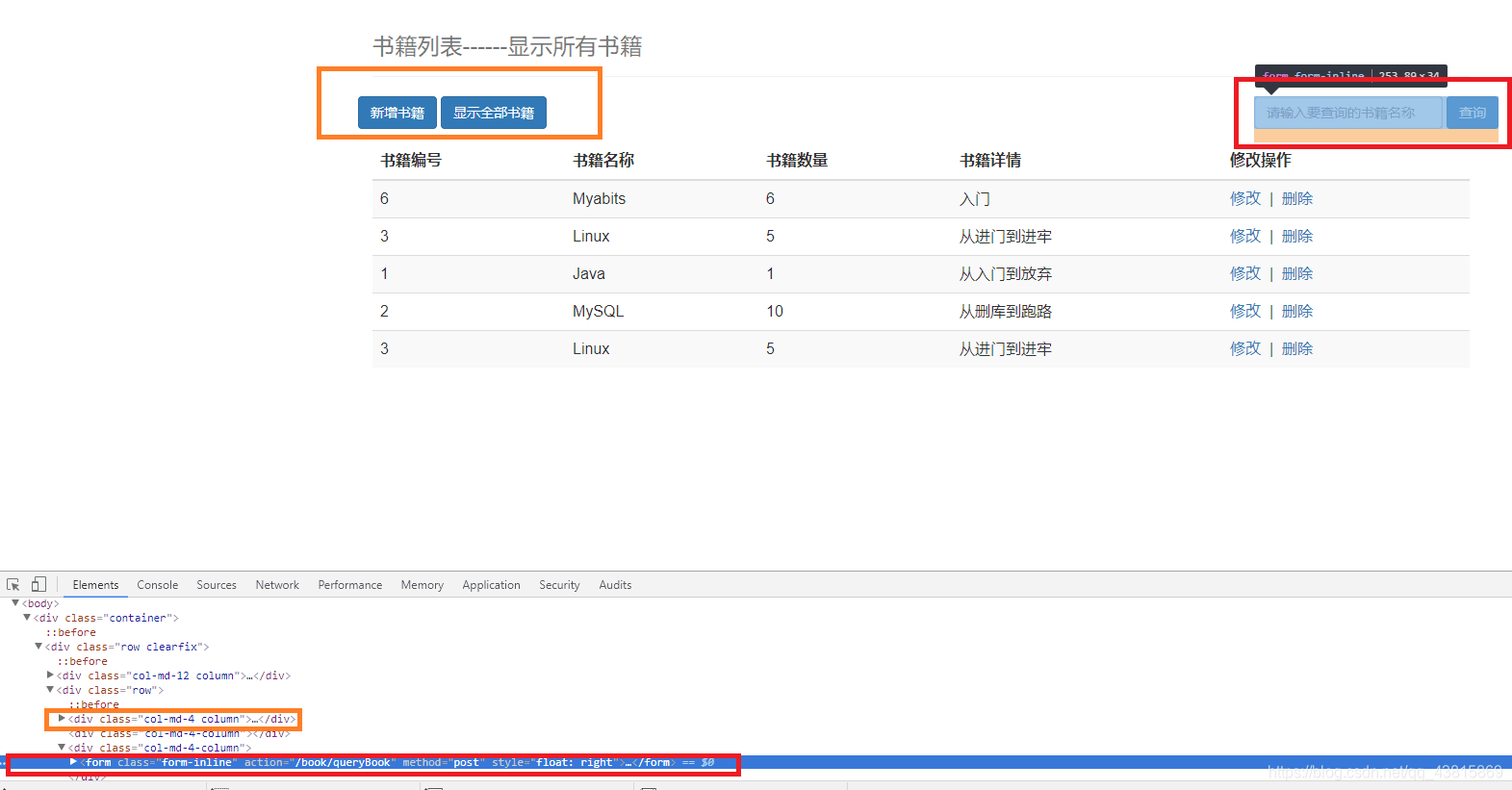Click the 显示全部书籍 button

pyautogui.click(x=494, y=113)
